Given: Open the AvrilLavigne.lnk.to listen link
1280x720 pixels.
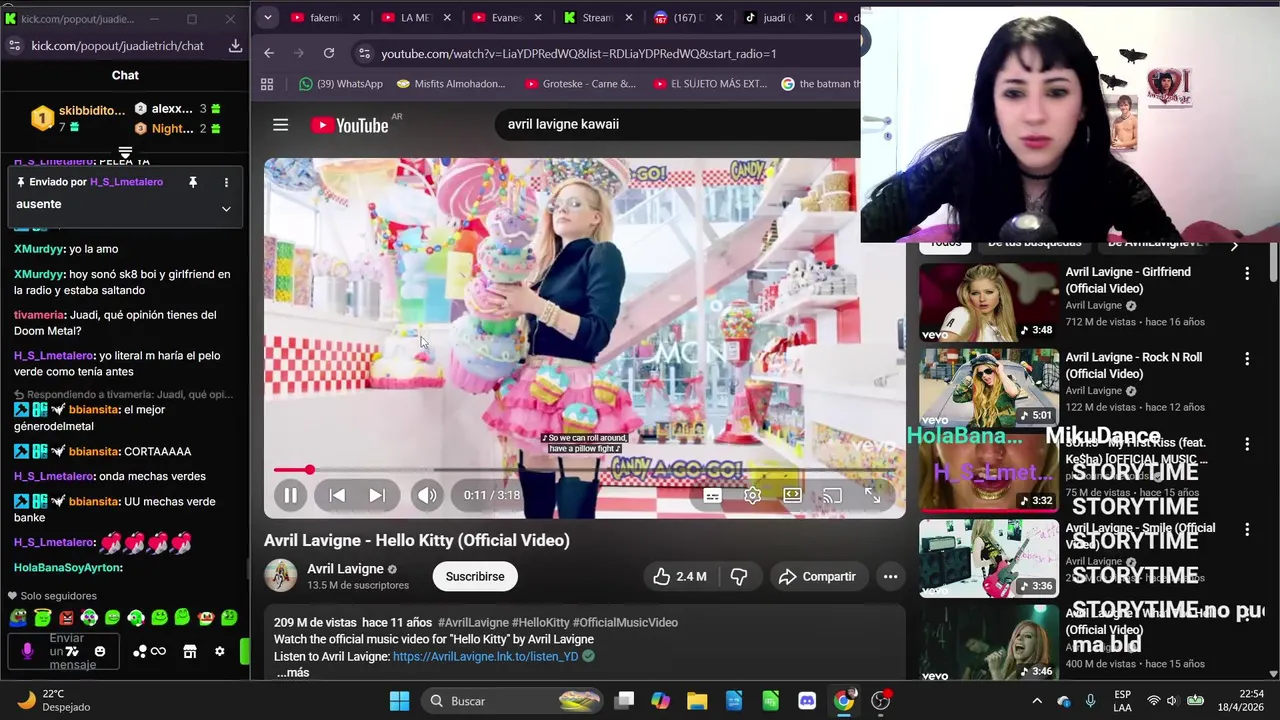Looking at the screenshot, I should (485, 656).
